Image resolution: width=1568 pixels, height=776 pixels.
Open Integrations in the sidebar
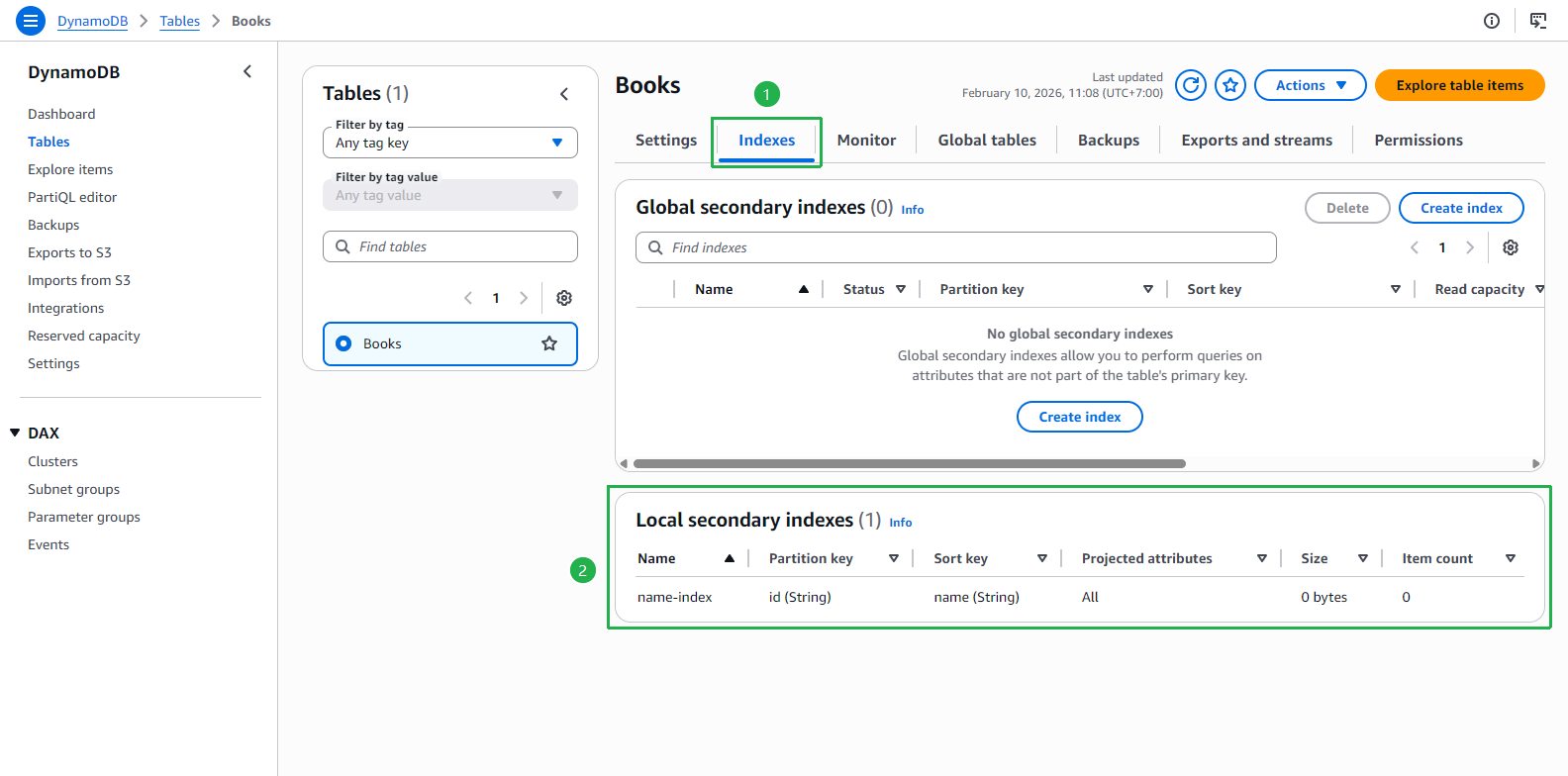point(65,308)
